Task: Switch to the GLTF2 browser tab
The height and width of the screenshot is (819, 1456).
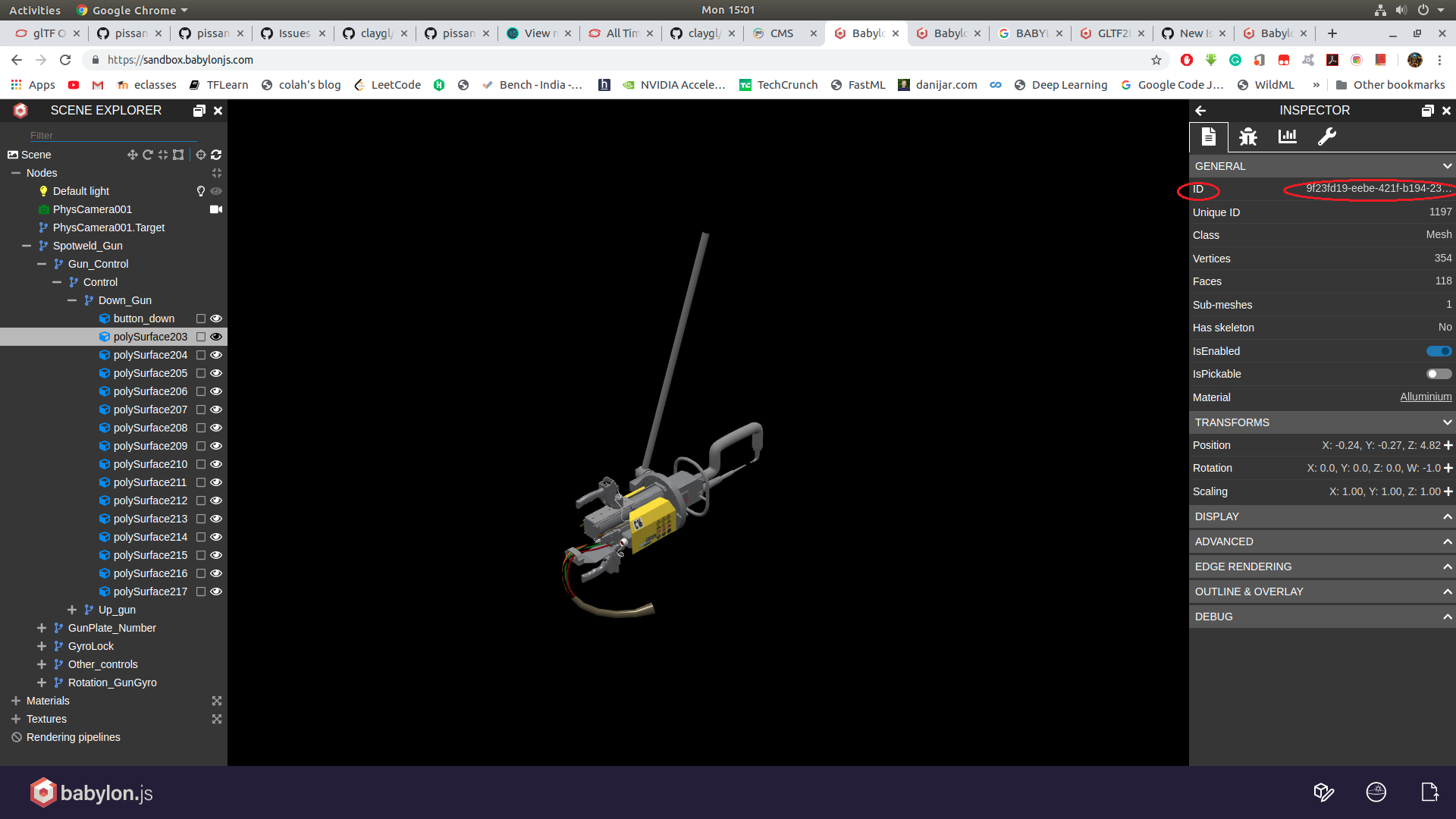Action: 1112,33
